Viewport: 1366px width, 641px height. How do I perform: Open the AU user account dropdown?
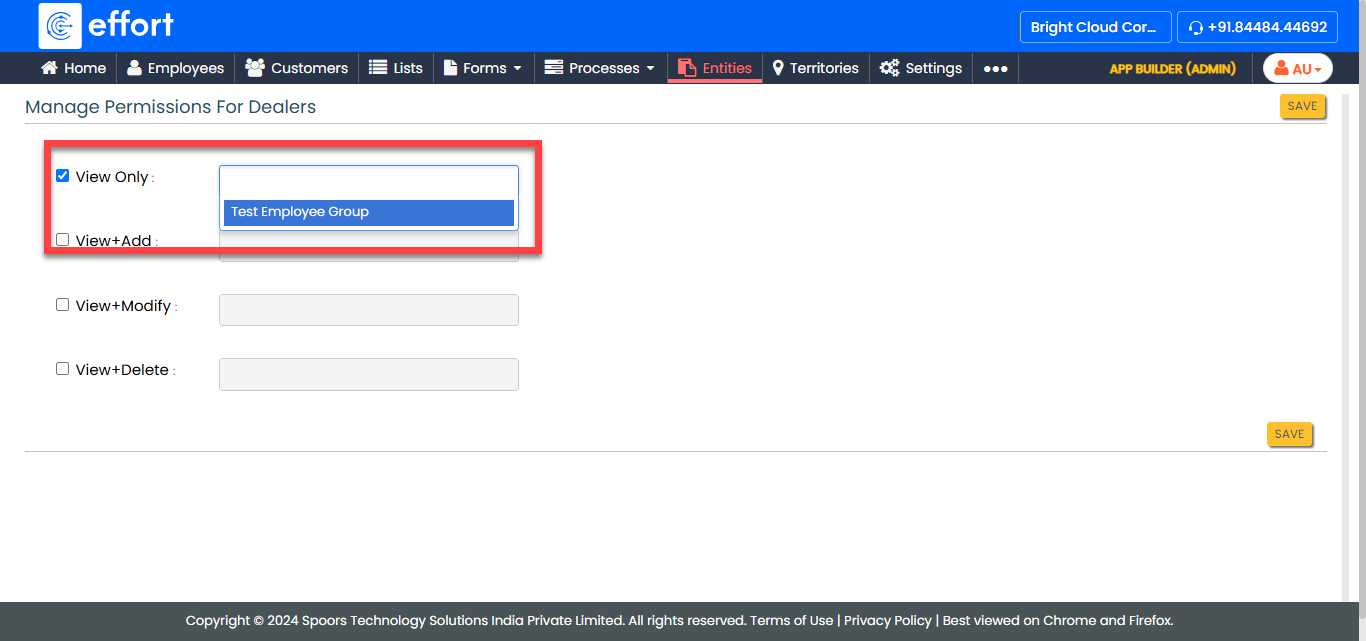tap(1297, 68)
